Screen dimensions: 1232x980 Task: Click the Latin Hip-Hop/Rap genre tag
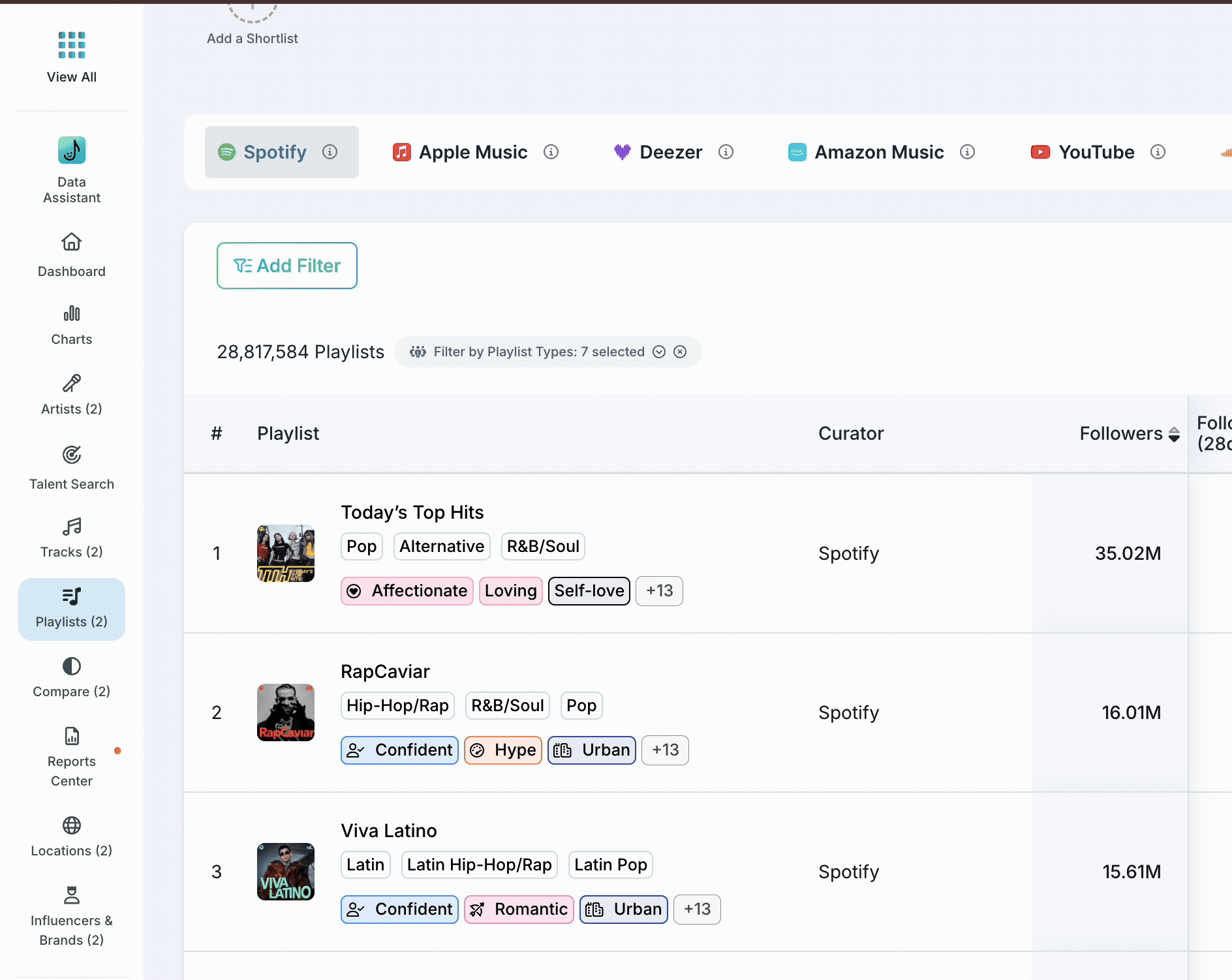click(480, 865)
